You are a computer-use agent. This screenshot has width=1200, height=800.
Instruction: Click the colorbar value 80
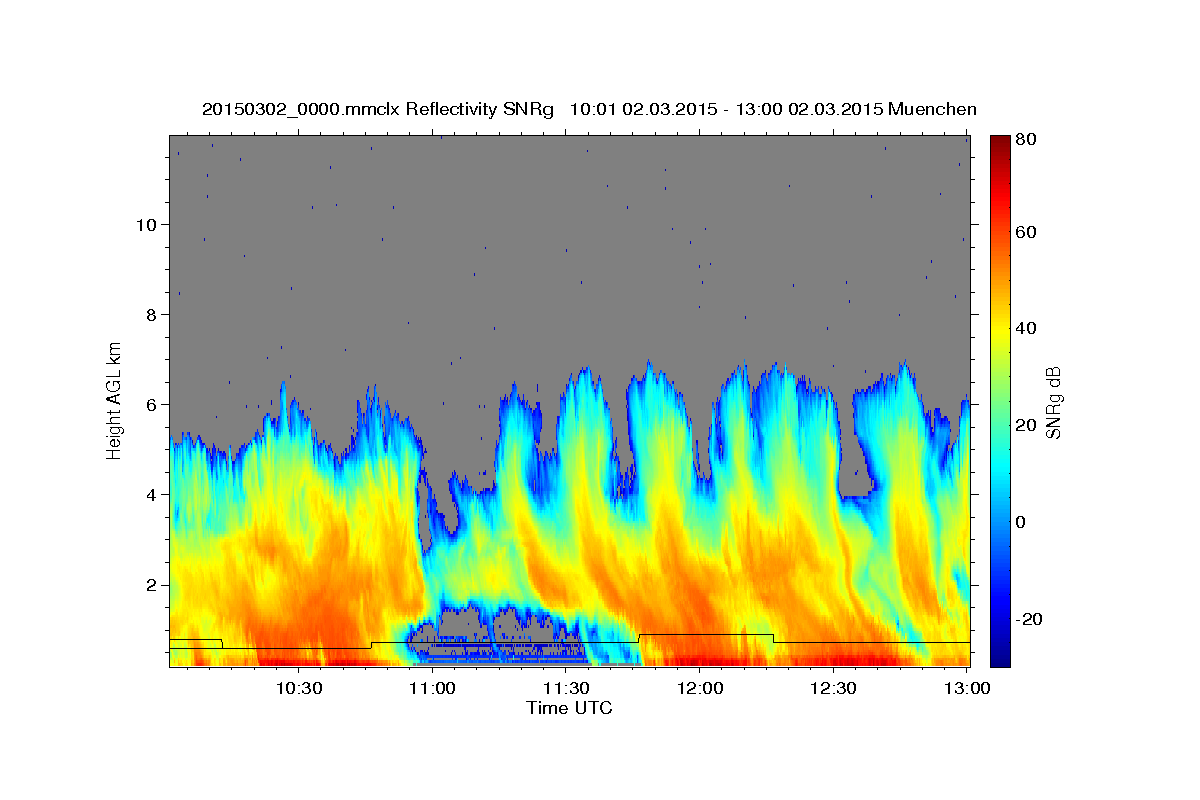point(1027,139)
